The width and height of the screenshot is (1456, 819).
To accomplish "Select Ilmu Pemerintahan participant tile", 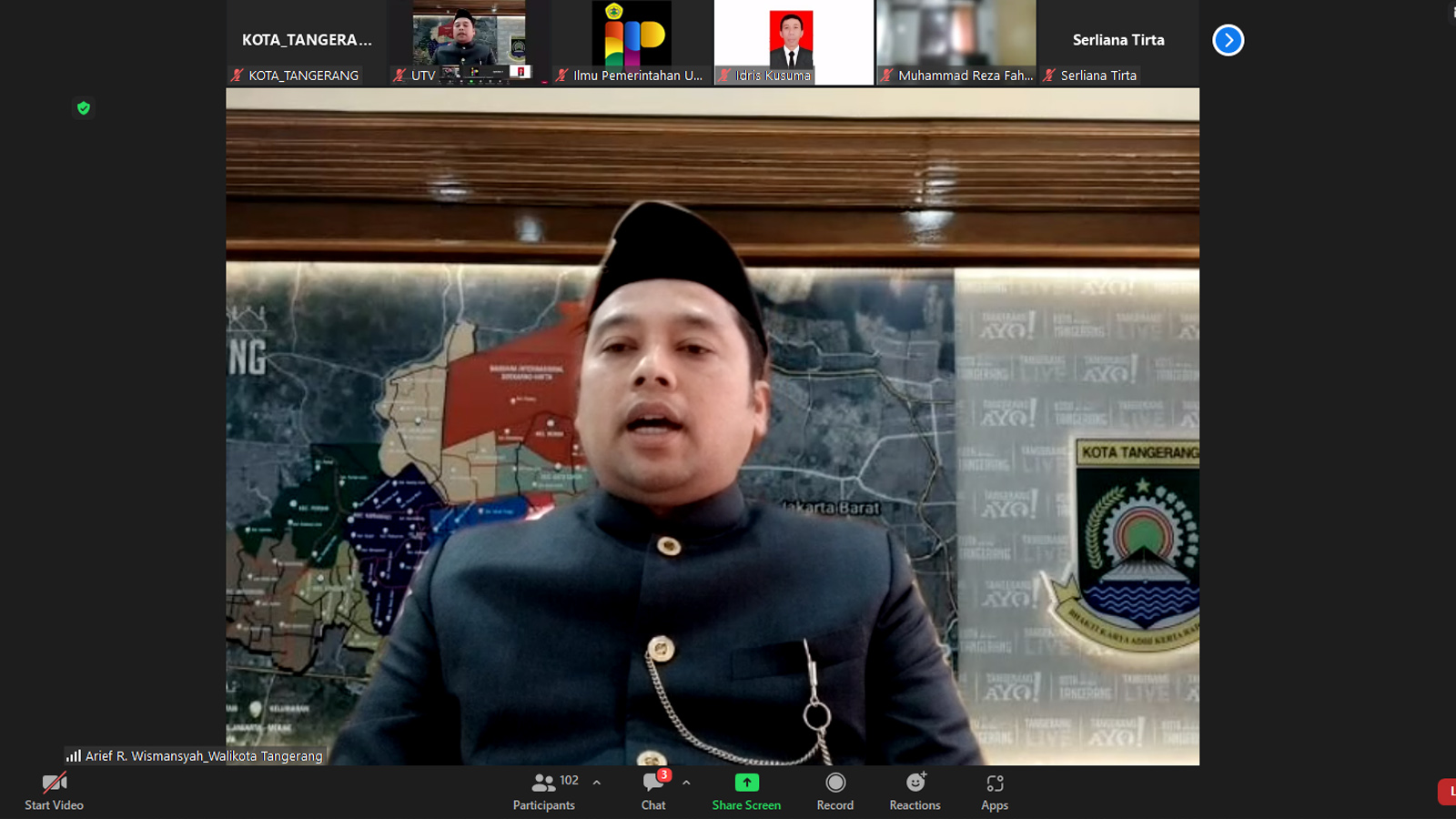I will click(632, 41).
